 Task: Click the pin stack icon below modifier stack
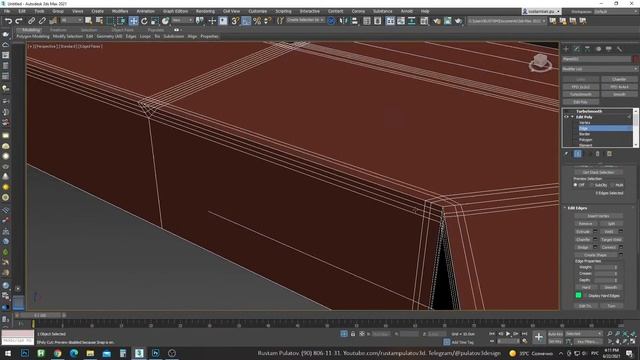pyautogui.click(x=567, y=154)
